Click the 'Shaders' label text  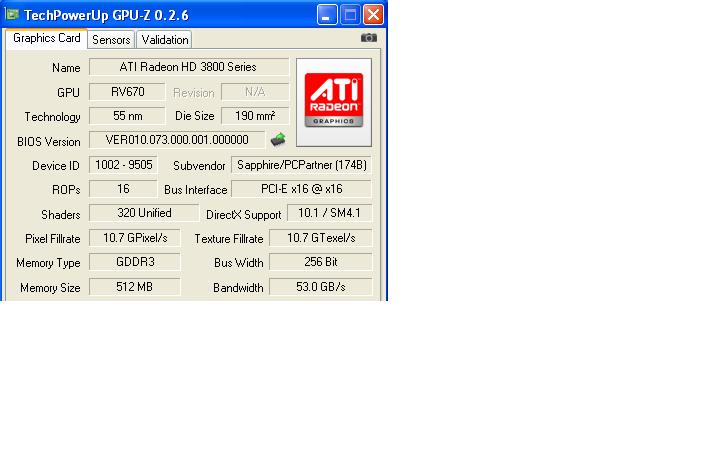click(x=61, y=215)
